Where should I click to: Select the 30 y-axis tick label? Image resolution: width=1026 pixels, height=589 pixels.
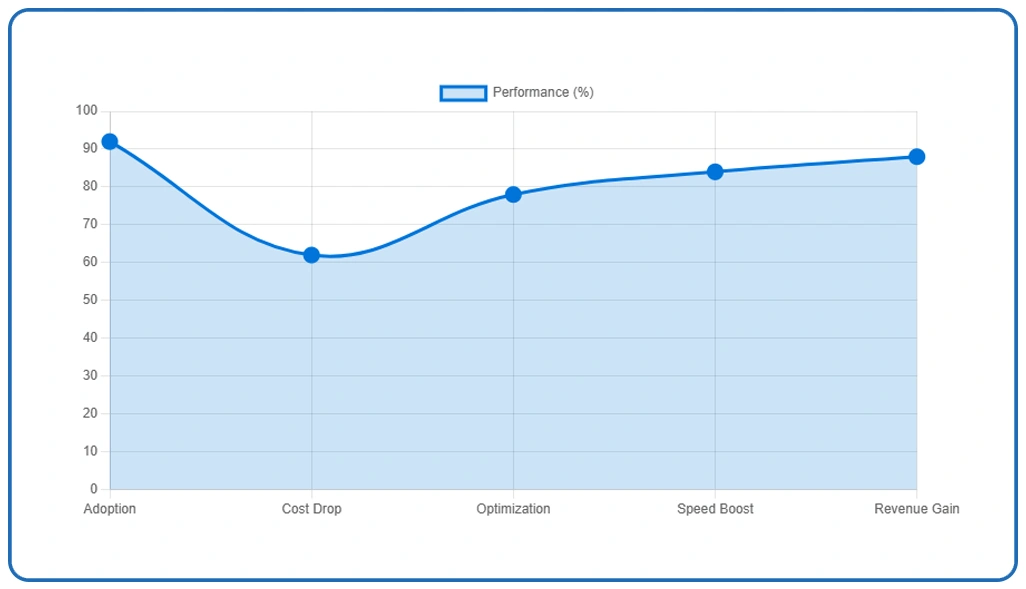(90, 376)
